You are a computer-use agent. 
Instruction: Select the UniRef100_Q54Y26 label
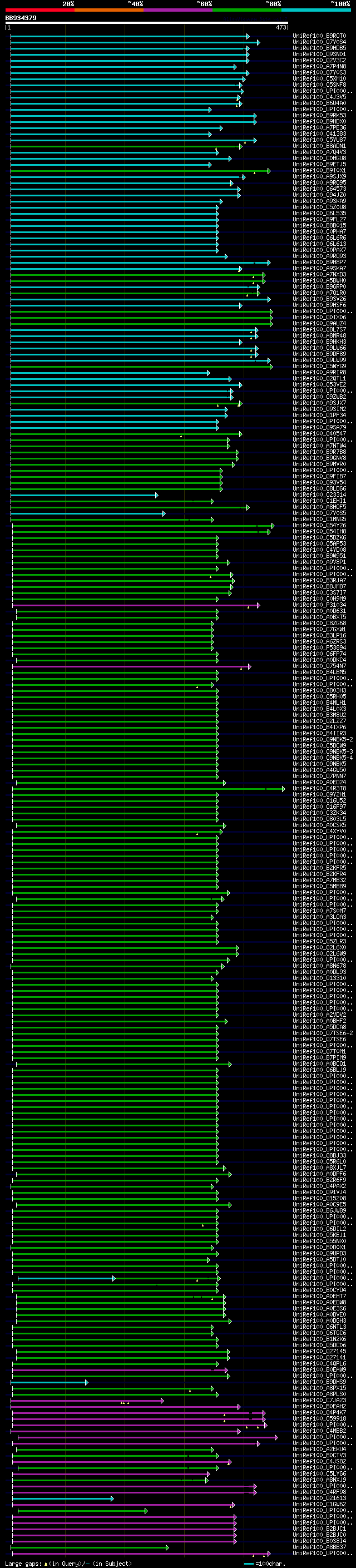(319, 525)
